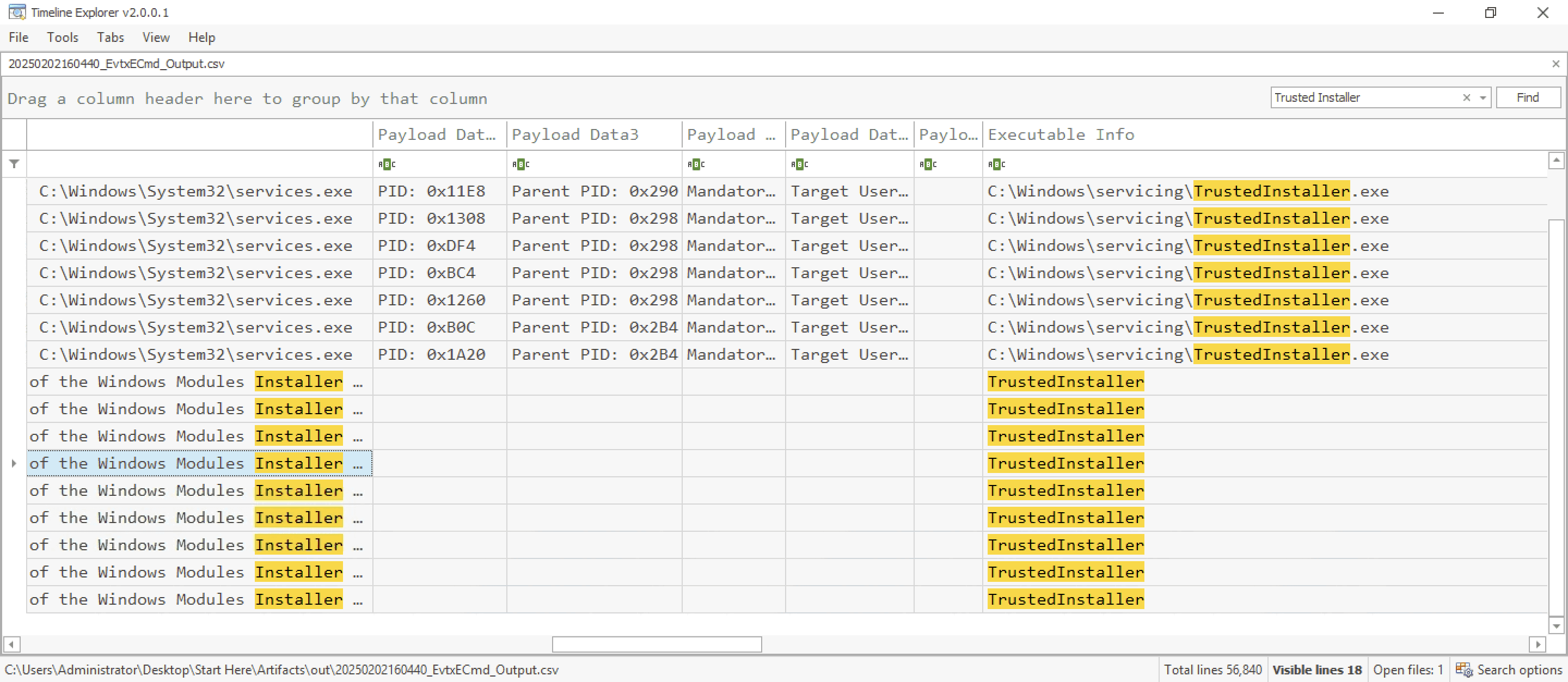
Task: Click the highlighted Windows Modules Installer row cell
Action: (200, 464)
